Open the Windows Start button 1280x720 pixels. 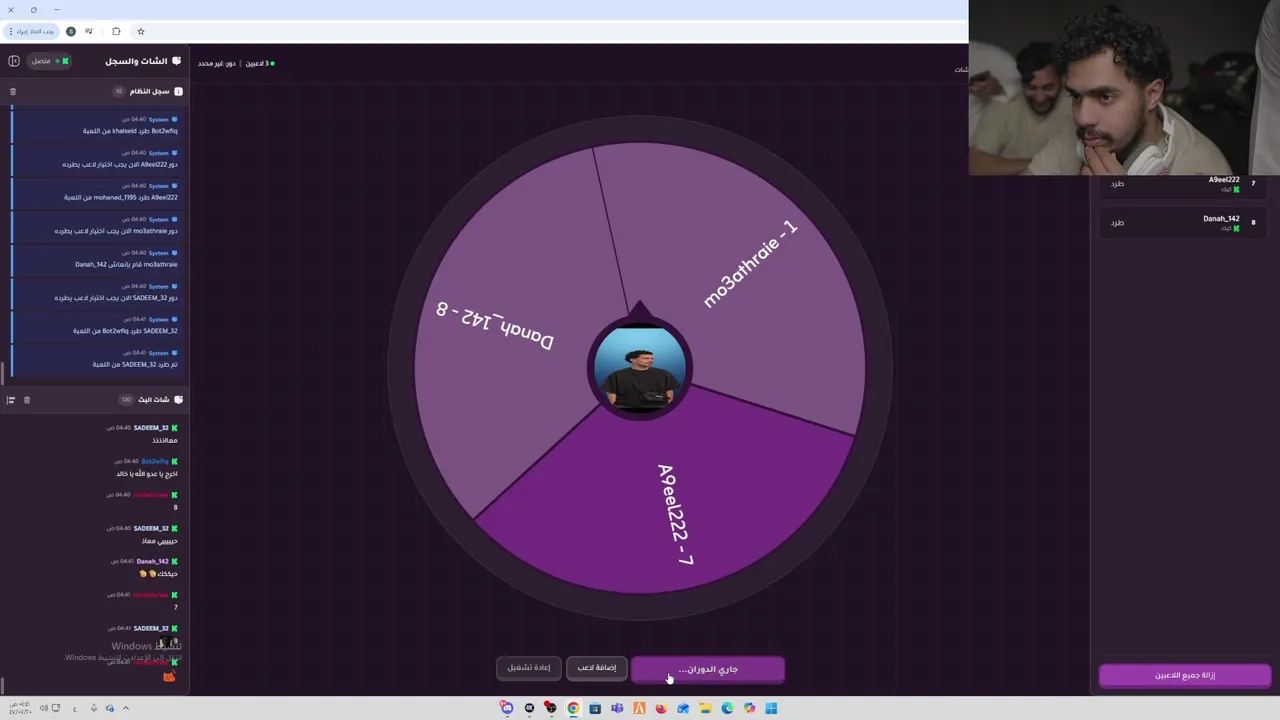tap(771, 708)
